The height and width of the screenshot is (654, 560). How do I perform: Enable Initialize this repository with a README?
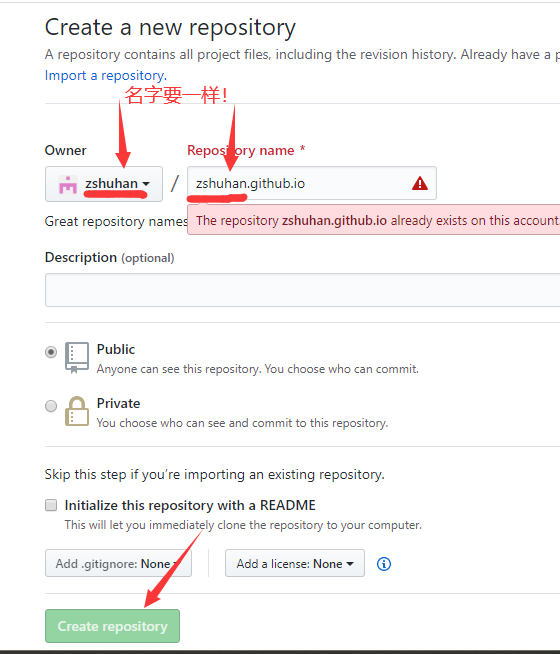51,505
